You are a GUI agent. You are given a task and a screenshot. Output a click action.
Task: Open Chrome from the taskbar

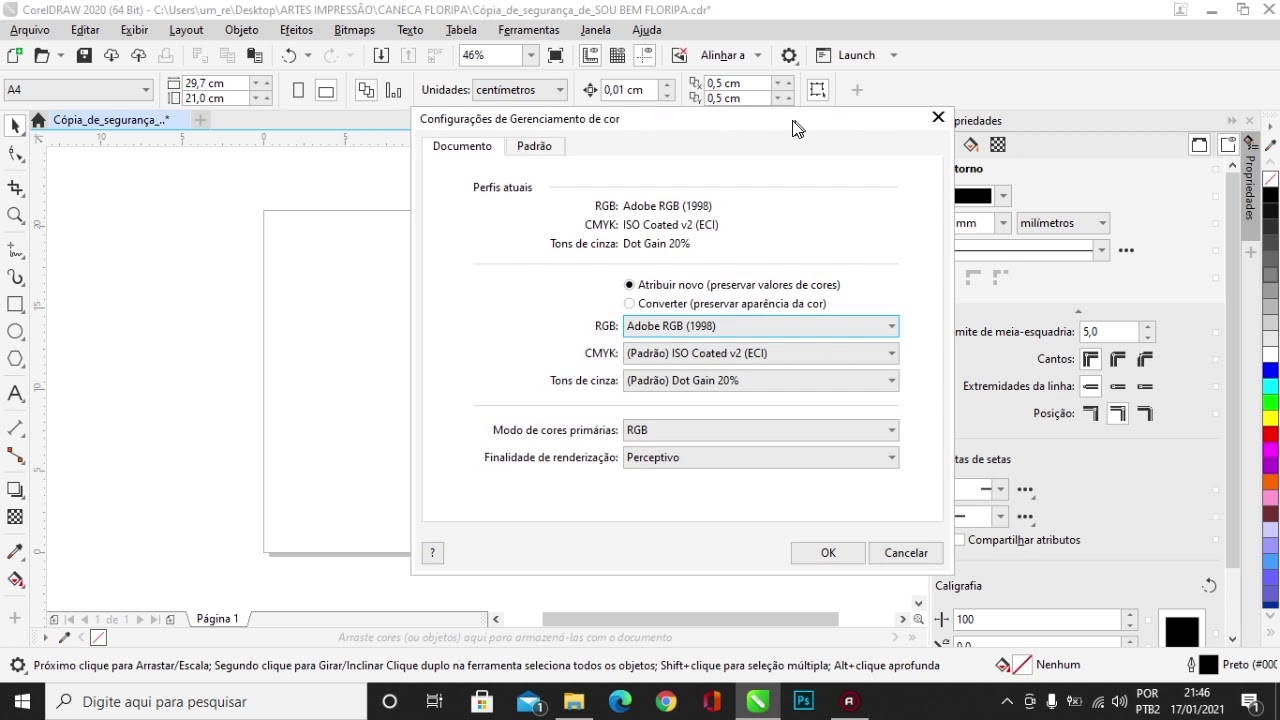coord(666,701)
